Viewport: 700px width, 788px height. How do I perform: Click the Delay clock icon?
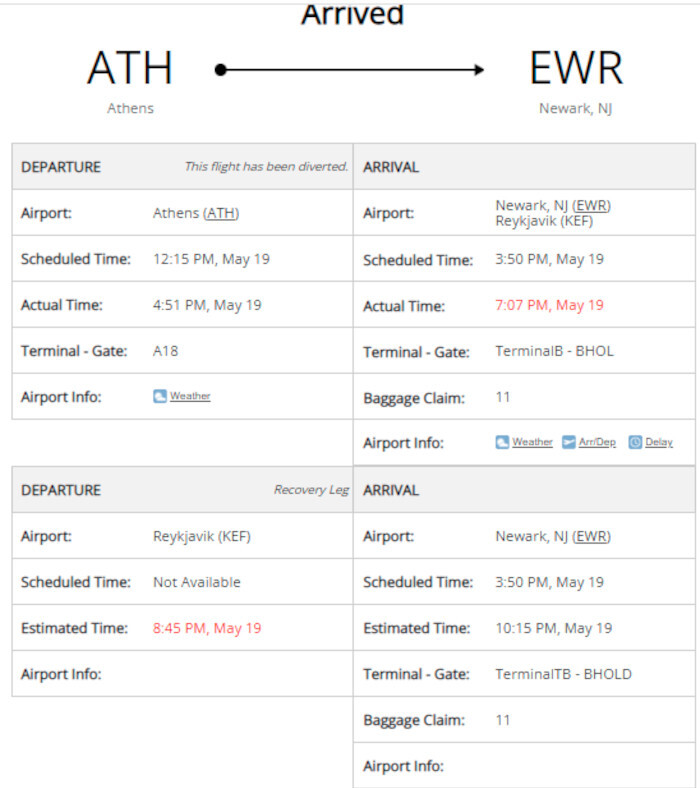(x=635, y=442)
